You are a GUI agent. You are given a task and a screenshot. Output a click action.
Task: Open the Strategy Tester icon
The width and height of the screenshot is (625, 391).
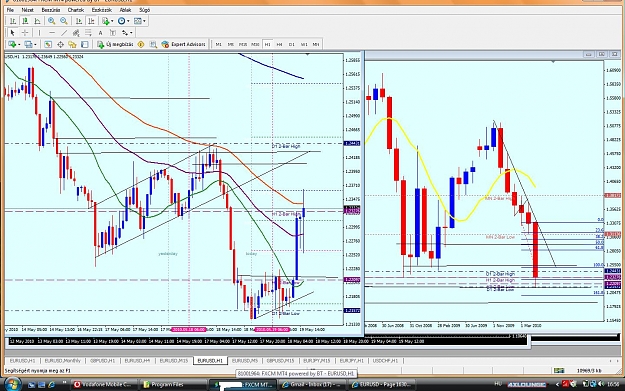pyautogui.click(x=153, y=44)
